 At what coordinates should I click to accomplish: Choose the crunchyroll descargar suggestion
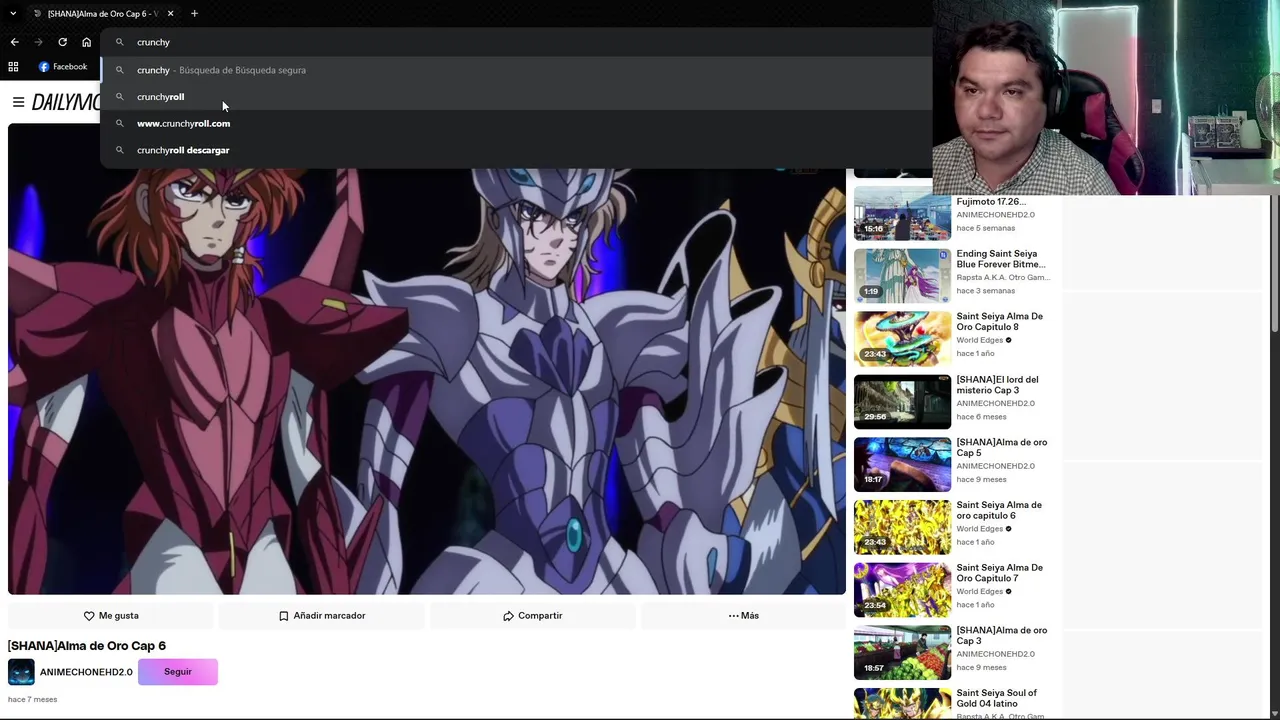coord(516,150)
